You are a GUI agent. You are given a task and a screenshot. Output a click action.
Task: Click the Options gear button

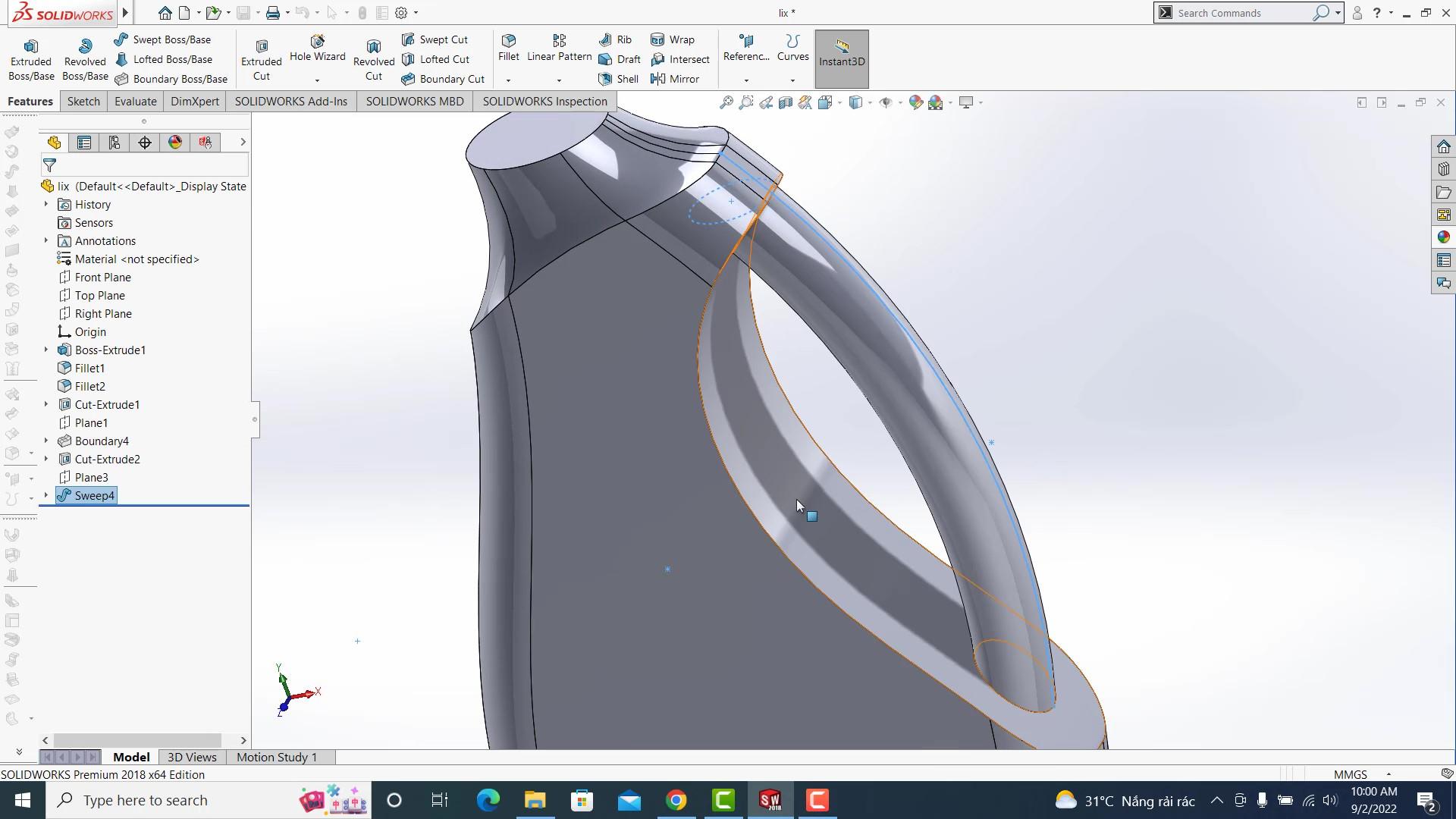(x=401, y=13)
